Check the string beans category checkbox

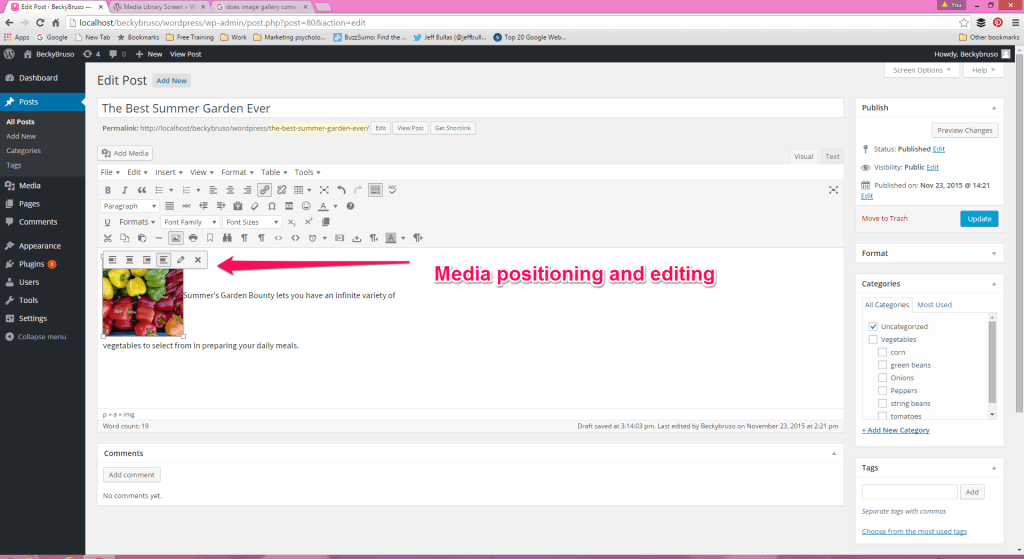[882, 404]
